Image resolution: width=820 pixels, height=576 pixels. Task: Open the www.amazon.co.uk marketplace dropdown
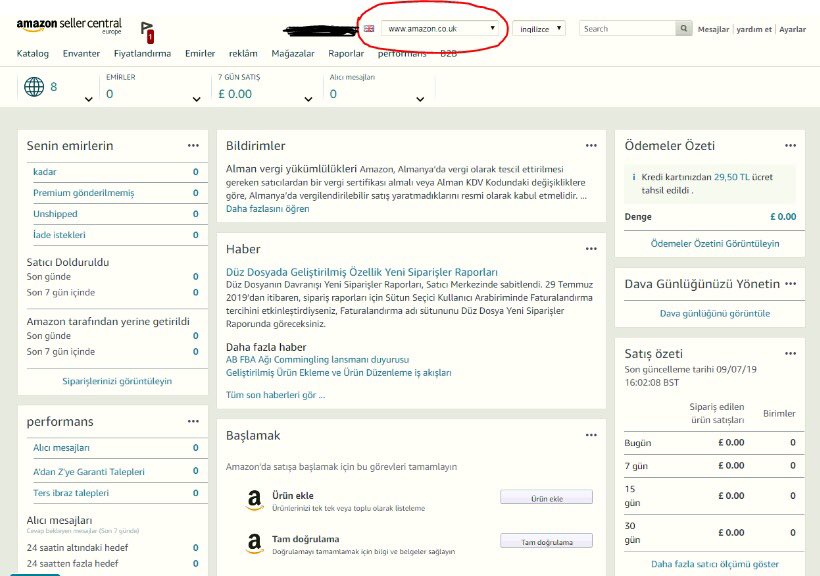[439, 29]
